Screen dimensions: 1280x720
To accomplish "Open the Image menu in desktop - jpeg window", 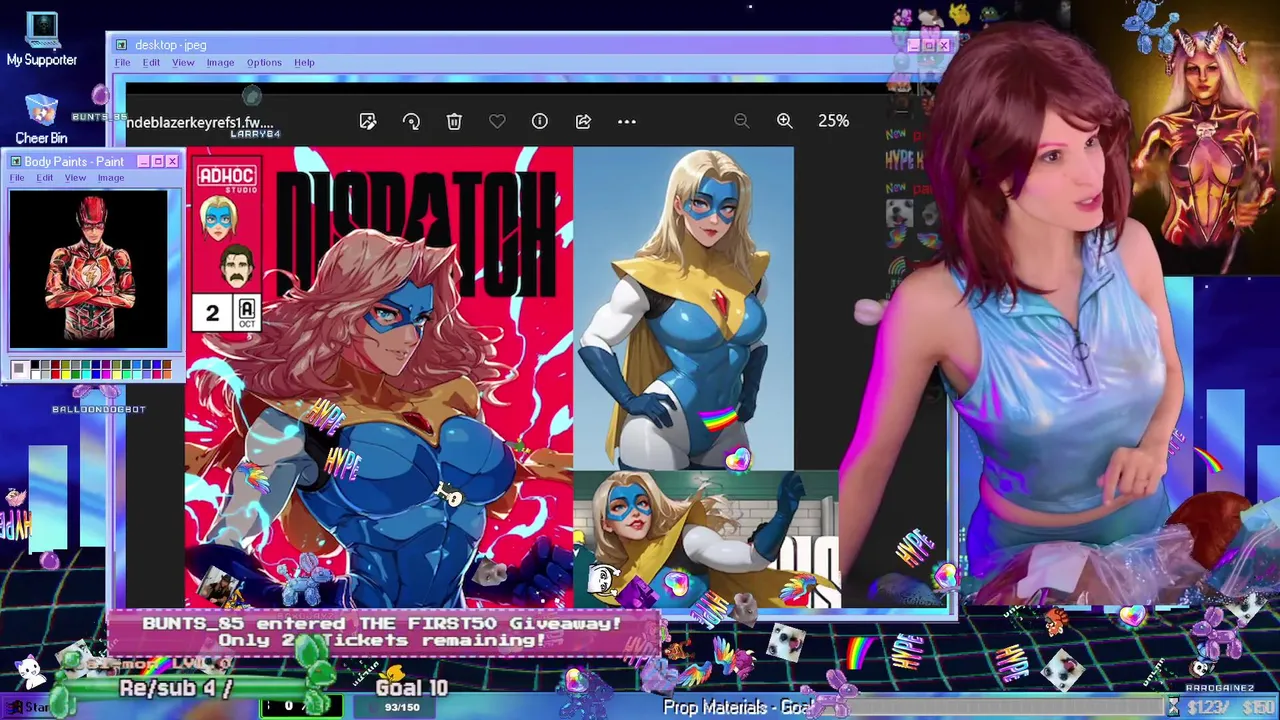I will pyautogui.click(x=220, y=62).
